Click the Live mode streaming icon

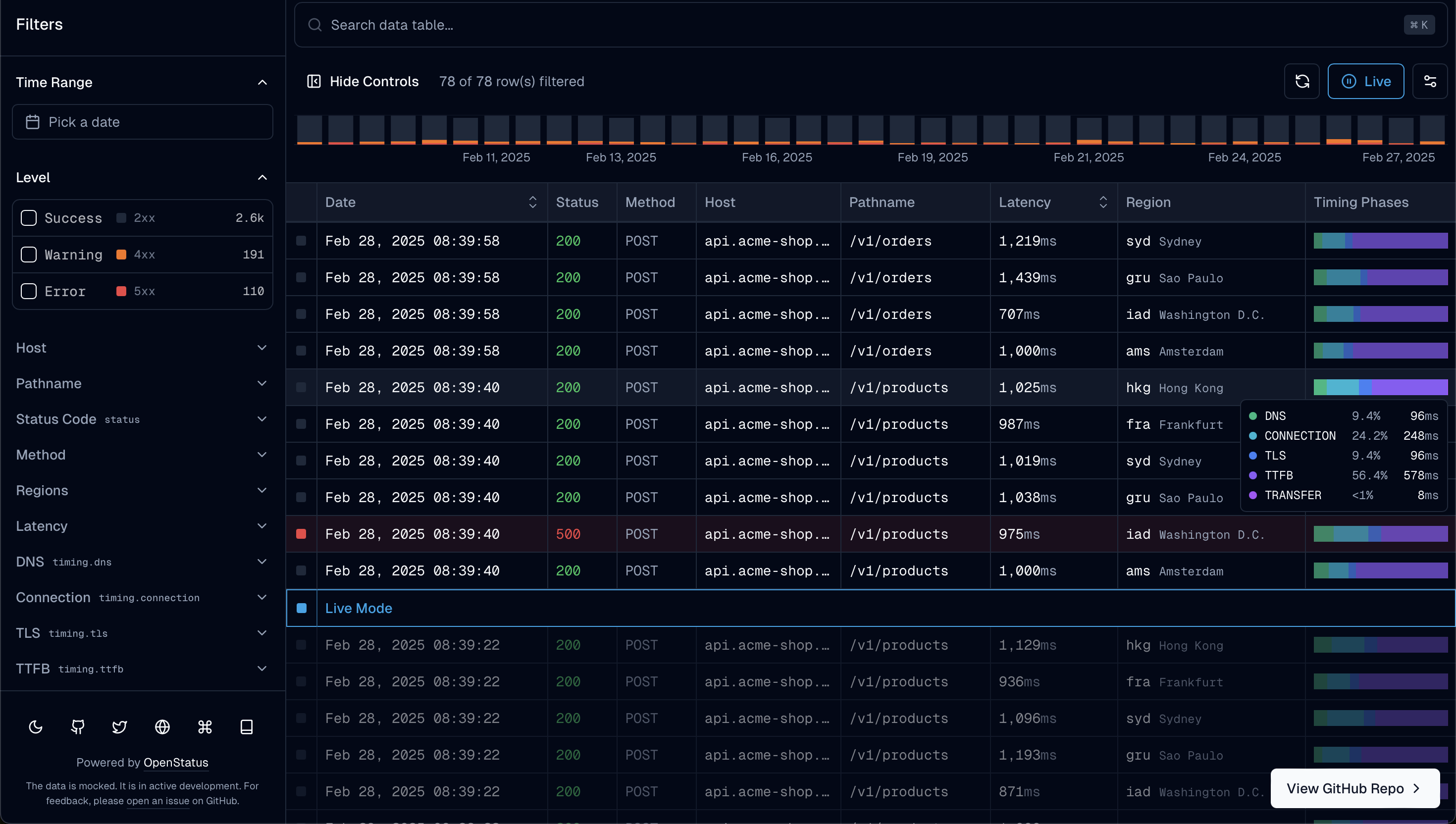pos(1348,81)
